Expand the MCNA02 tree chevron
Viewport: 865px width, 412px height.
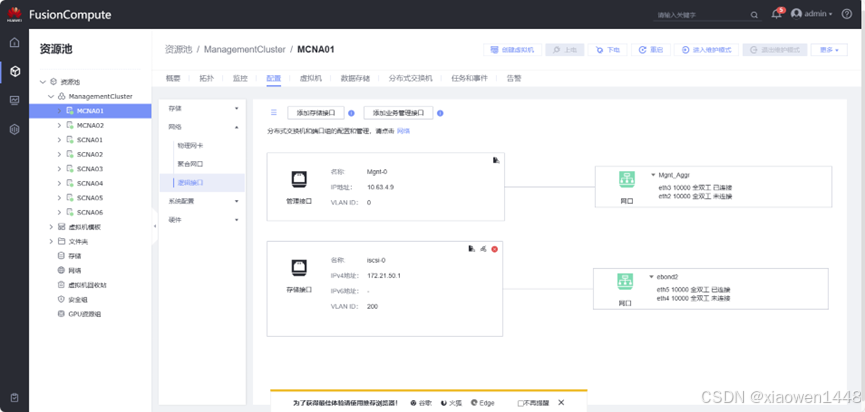[59, 125]
